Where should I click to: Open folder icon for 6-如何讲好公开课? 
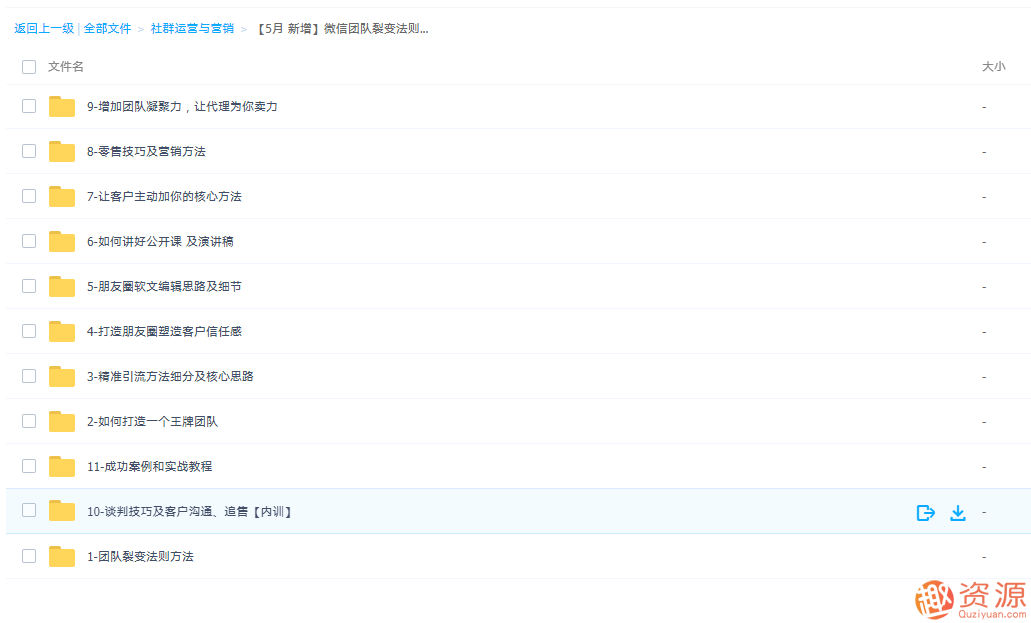62,241
